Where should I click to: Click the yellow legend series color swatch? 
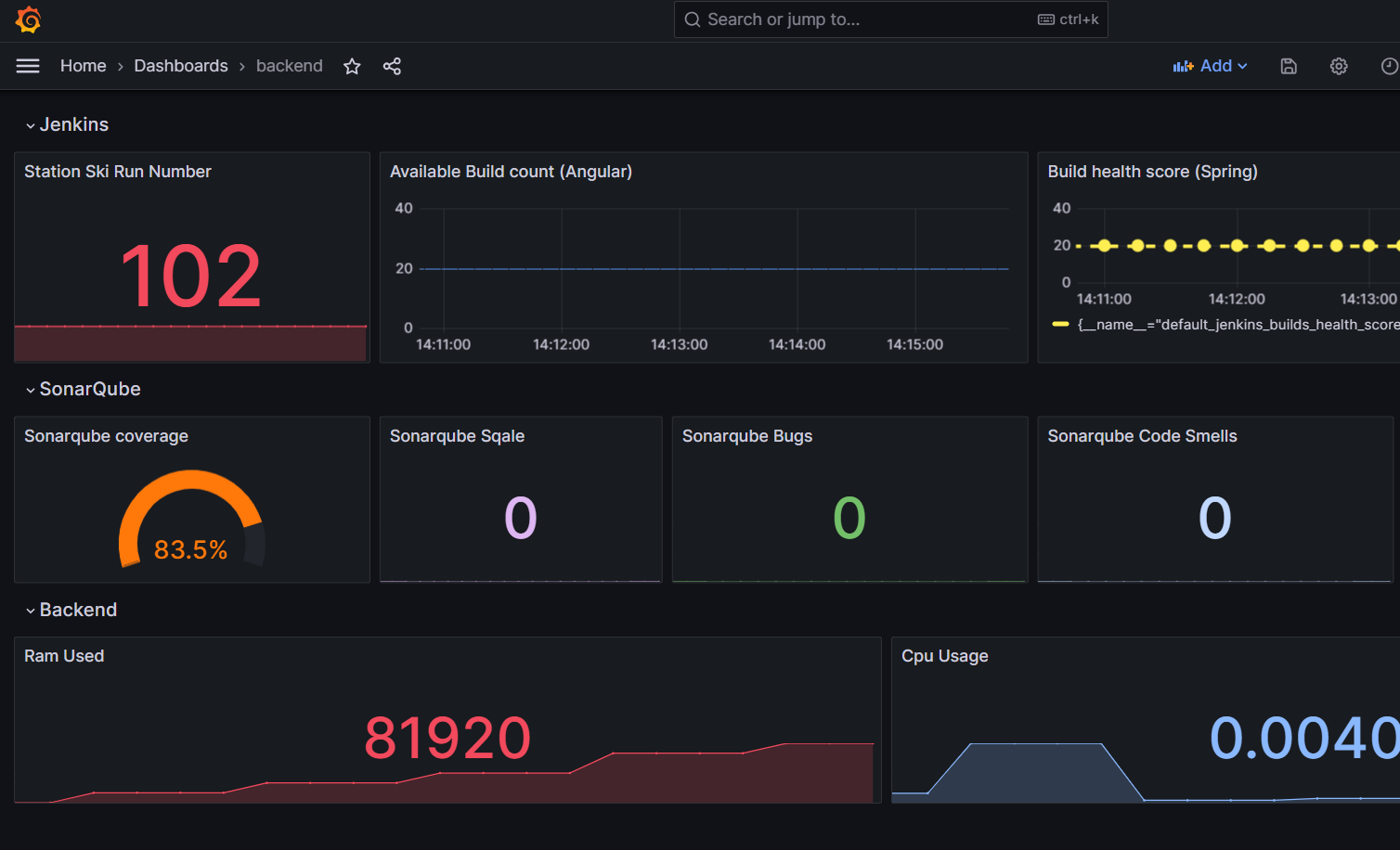coord(1060,325)
